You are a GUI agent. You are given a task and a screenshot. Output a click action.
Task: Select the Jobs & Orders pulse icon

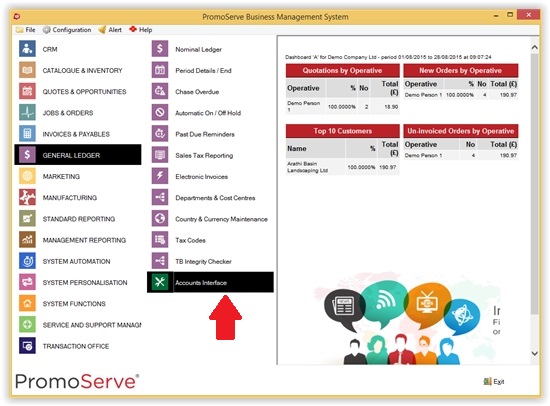27,113
